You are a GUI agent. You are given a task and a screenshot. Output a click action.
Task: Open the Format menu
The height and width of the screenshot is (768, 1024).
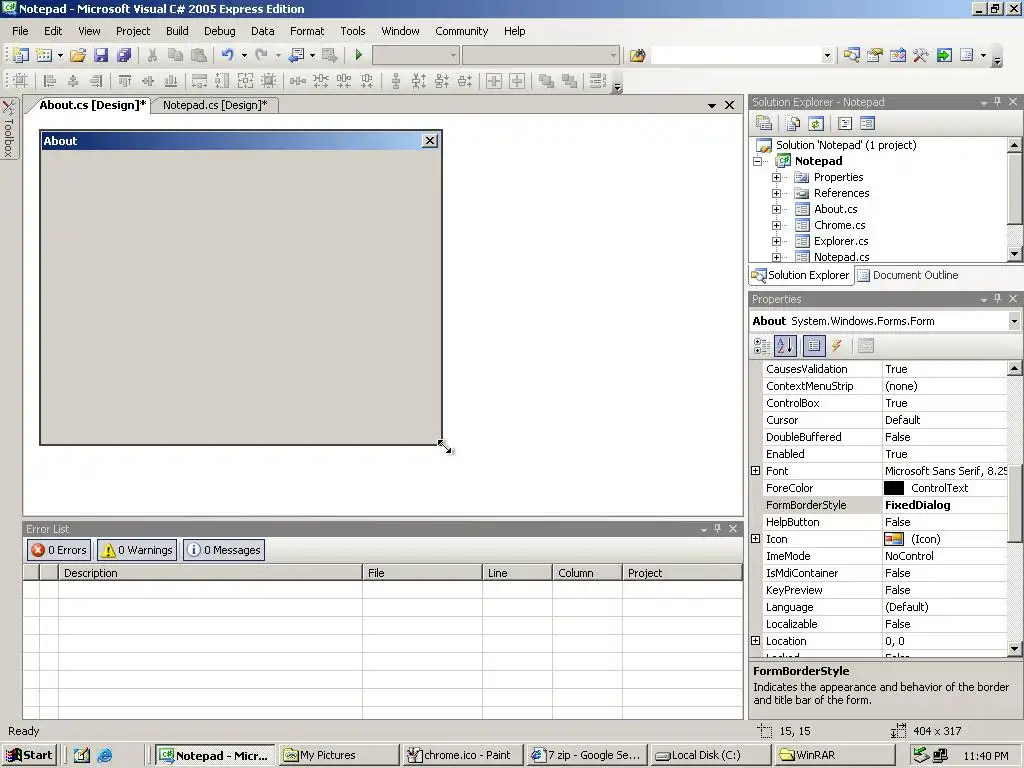click(307, 31)
